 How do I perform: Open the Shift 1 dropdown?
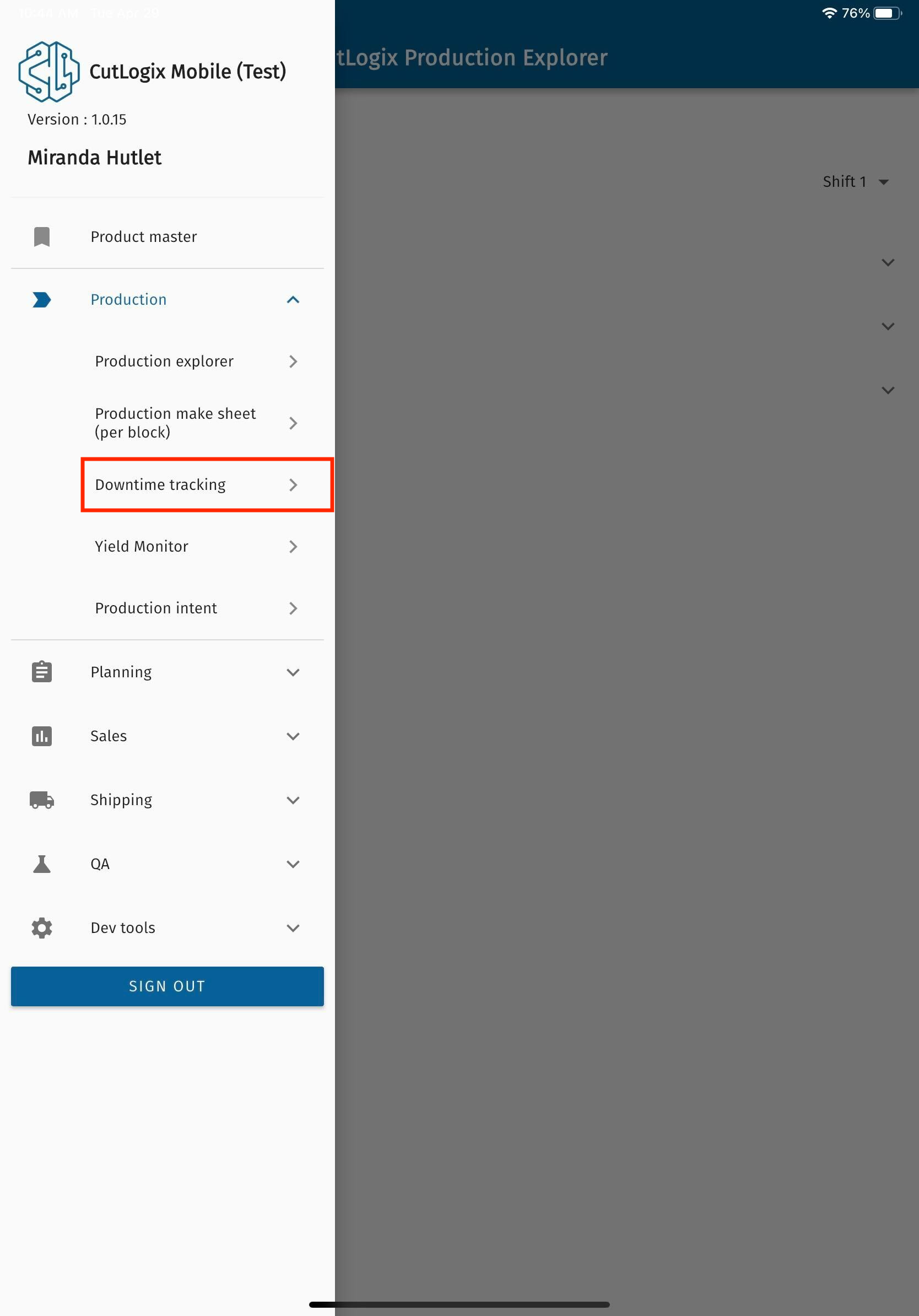point(855,182)
